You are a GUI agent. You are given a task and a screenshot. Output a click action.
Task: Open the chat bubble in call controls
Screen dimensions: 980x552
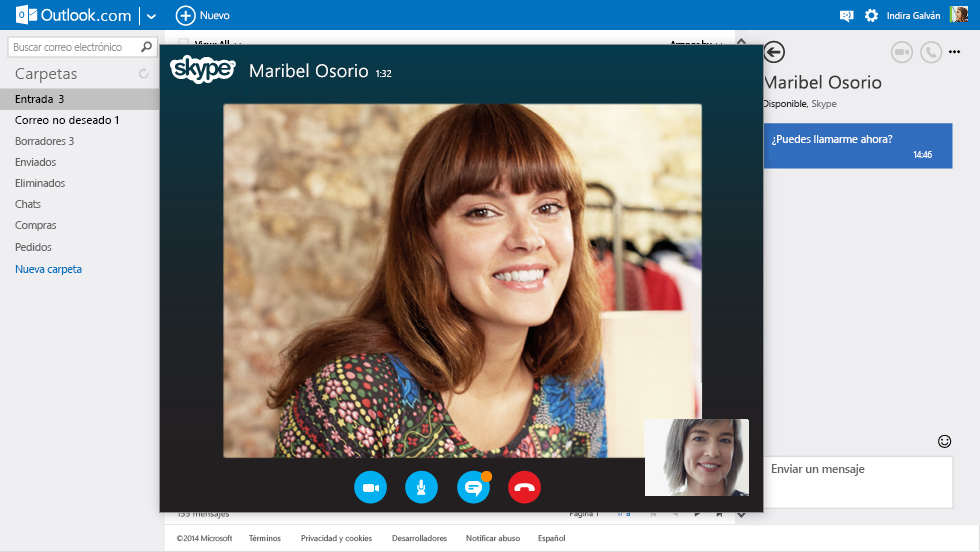(x=473, y=487)
